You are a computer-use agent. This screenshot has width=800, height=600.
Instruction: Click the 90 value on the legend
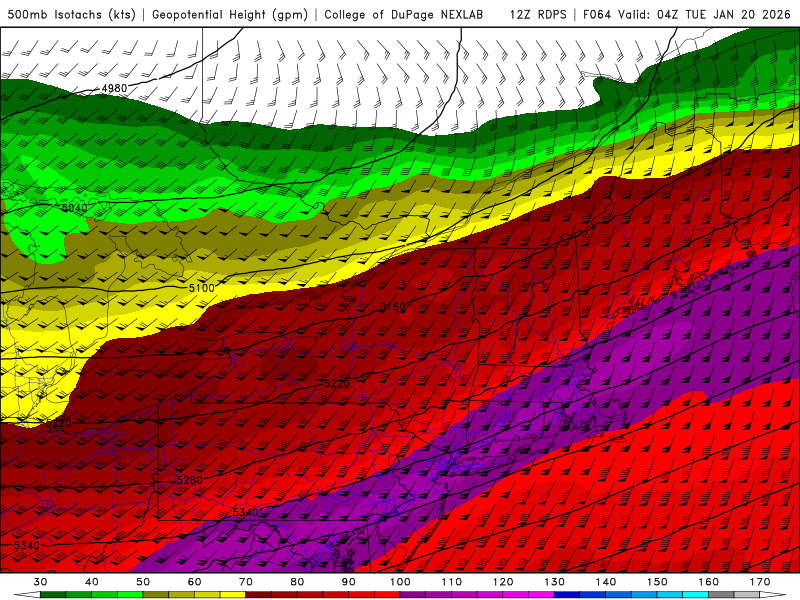(348, 582)
